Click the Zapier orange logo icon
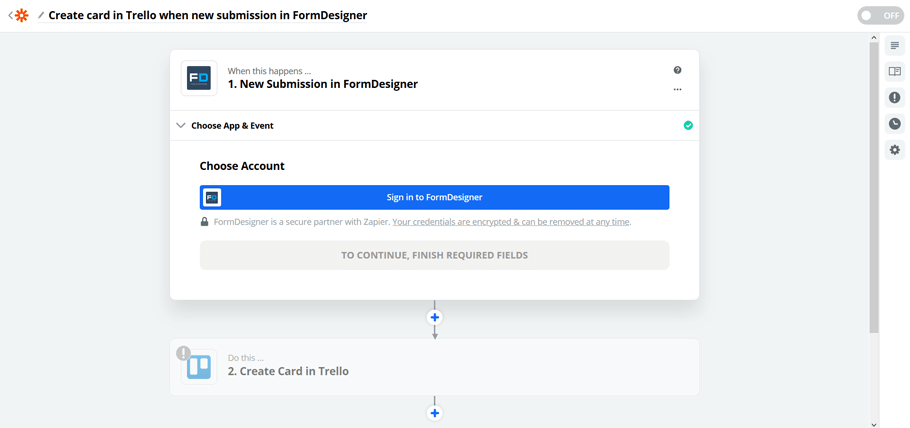Image resolution: width=910 pixels, height=428 pixels. point(21,16)
